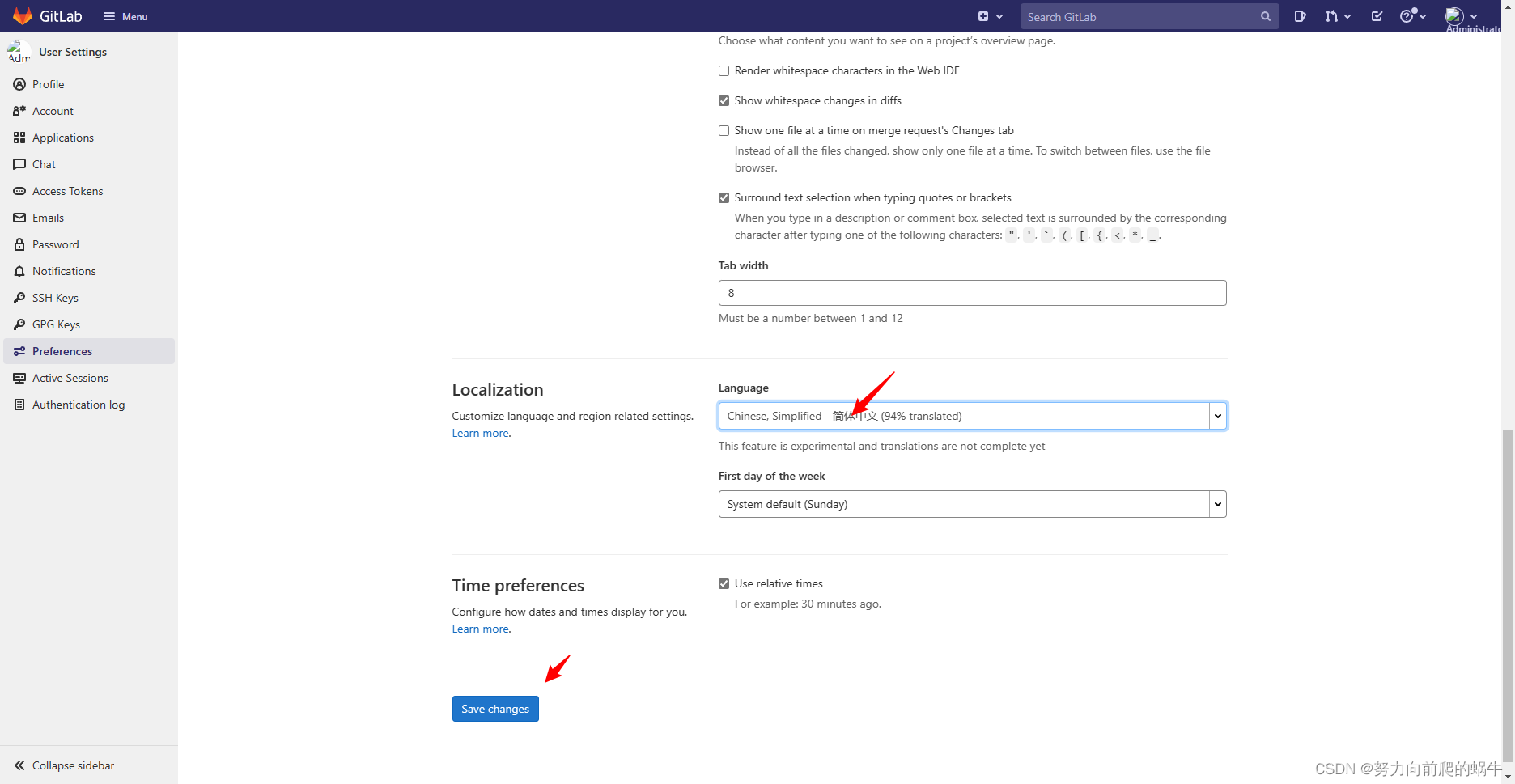The height and width of the screenshot is (784, 1515).
Task: Click the User Settings header
Action: click(x=73, y=52)
